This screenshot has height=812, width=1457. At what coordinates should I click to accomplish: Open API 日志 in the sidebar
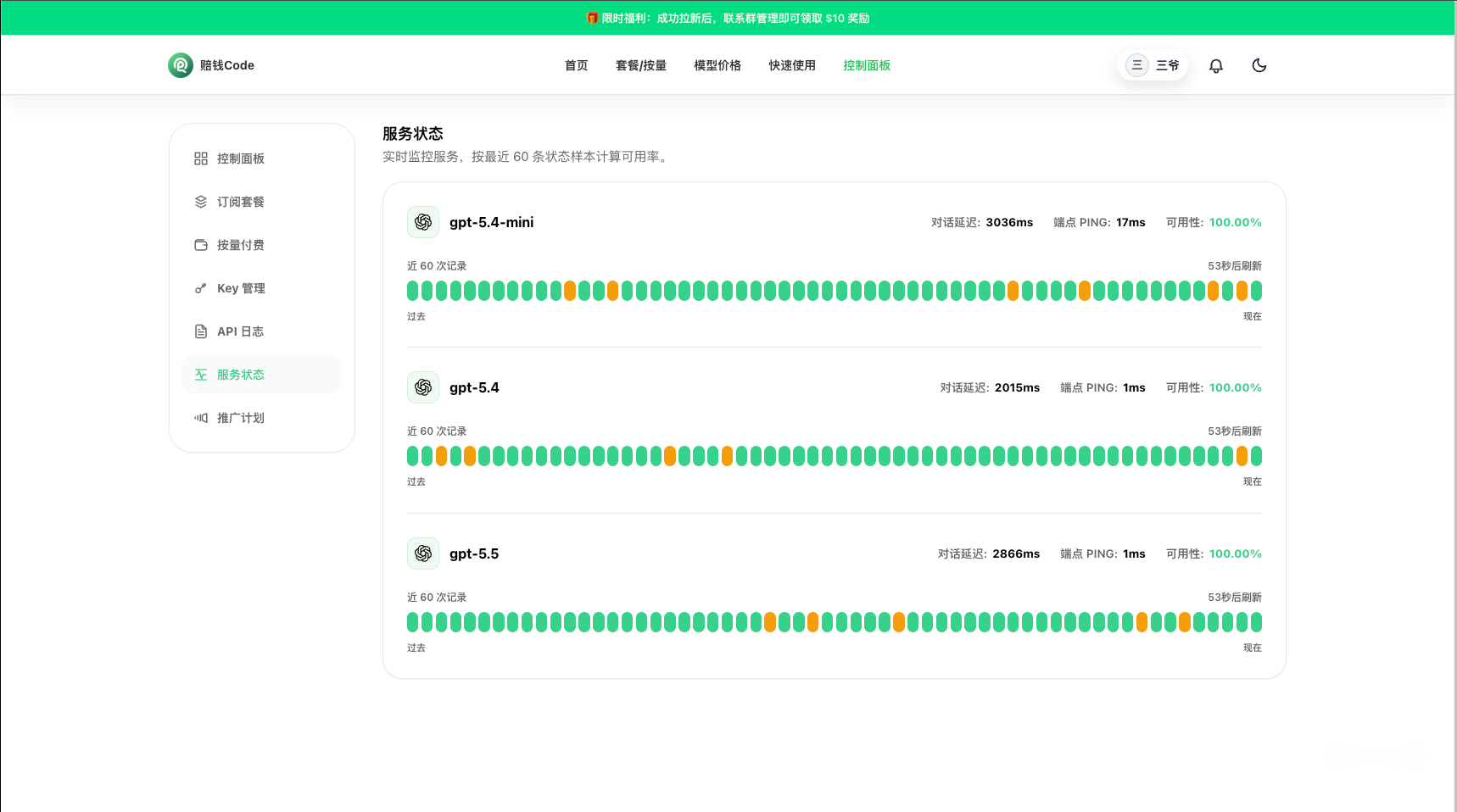click(x=262, y=331)
